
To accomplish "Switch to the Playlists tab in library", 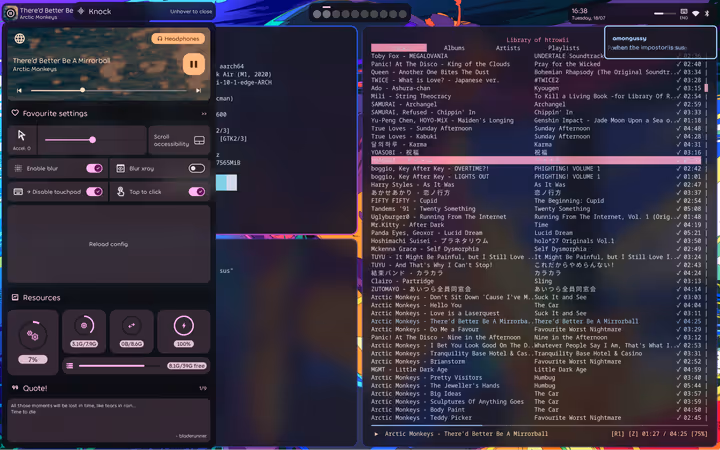I will coord(563,48).
